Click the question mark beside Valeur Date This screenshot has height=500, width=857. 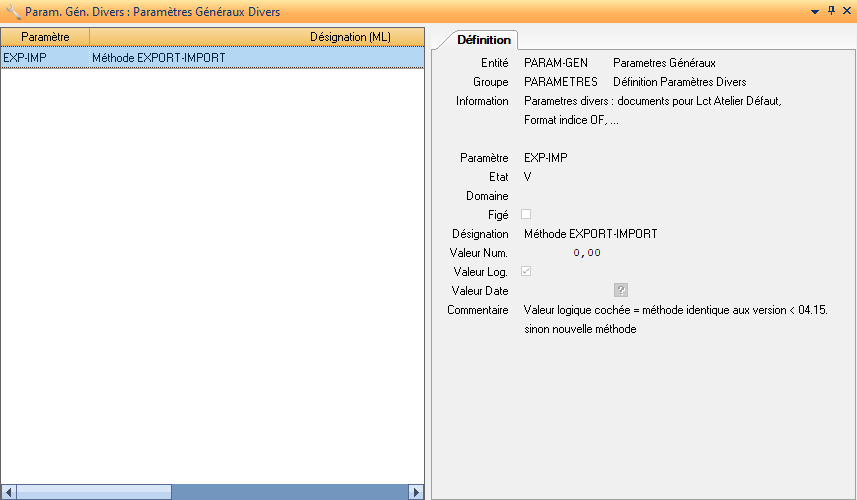pyautogui.click(x=621, y=291)
